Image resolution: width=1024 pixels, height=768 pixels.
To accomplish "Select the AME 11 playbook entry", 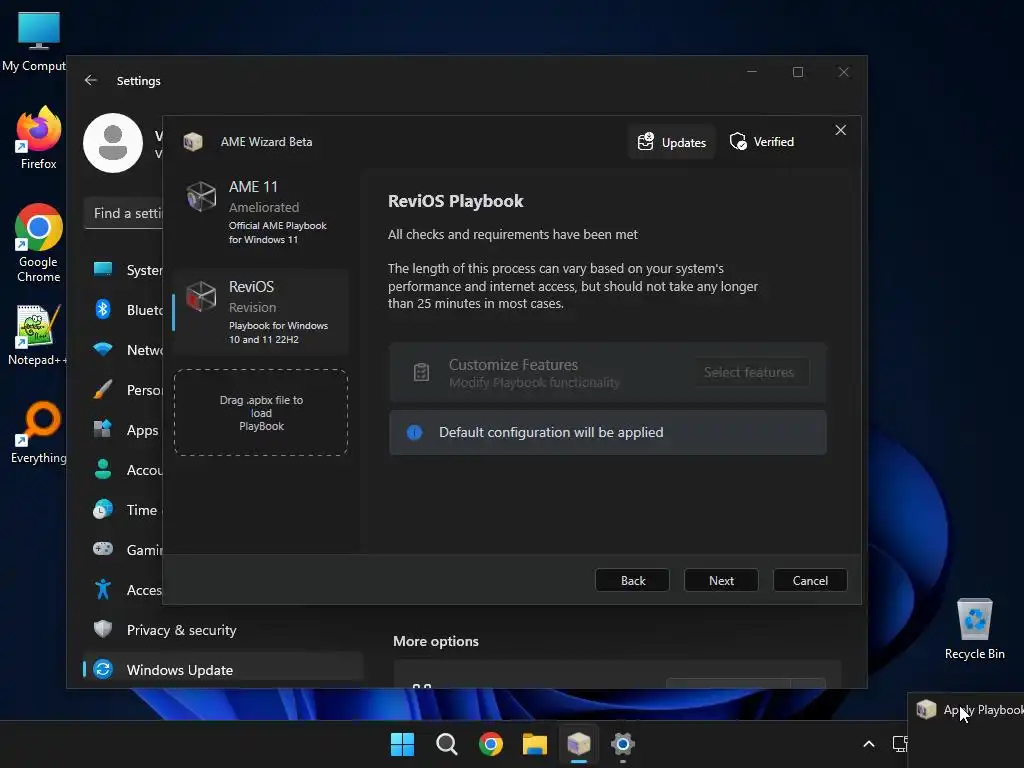I will point(261,213).
